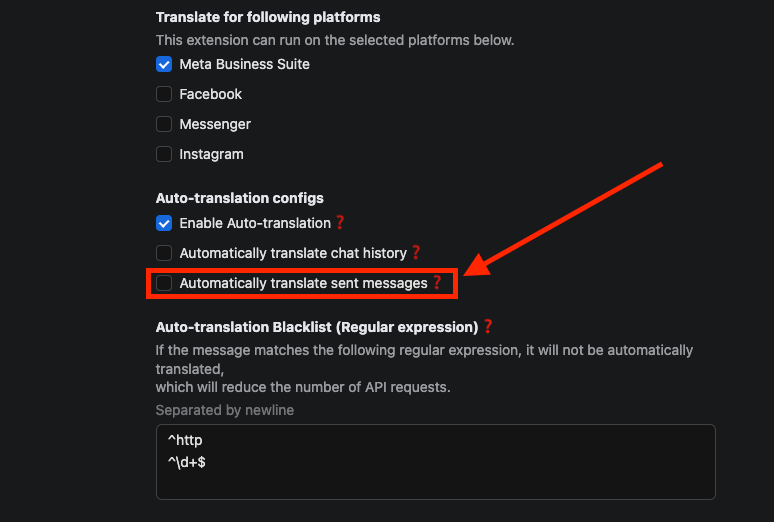Tick the translate chat history checkbox

164,253
